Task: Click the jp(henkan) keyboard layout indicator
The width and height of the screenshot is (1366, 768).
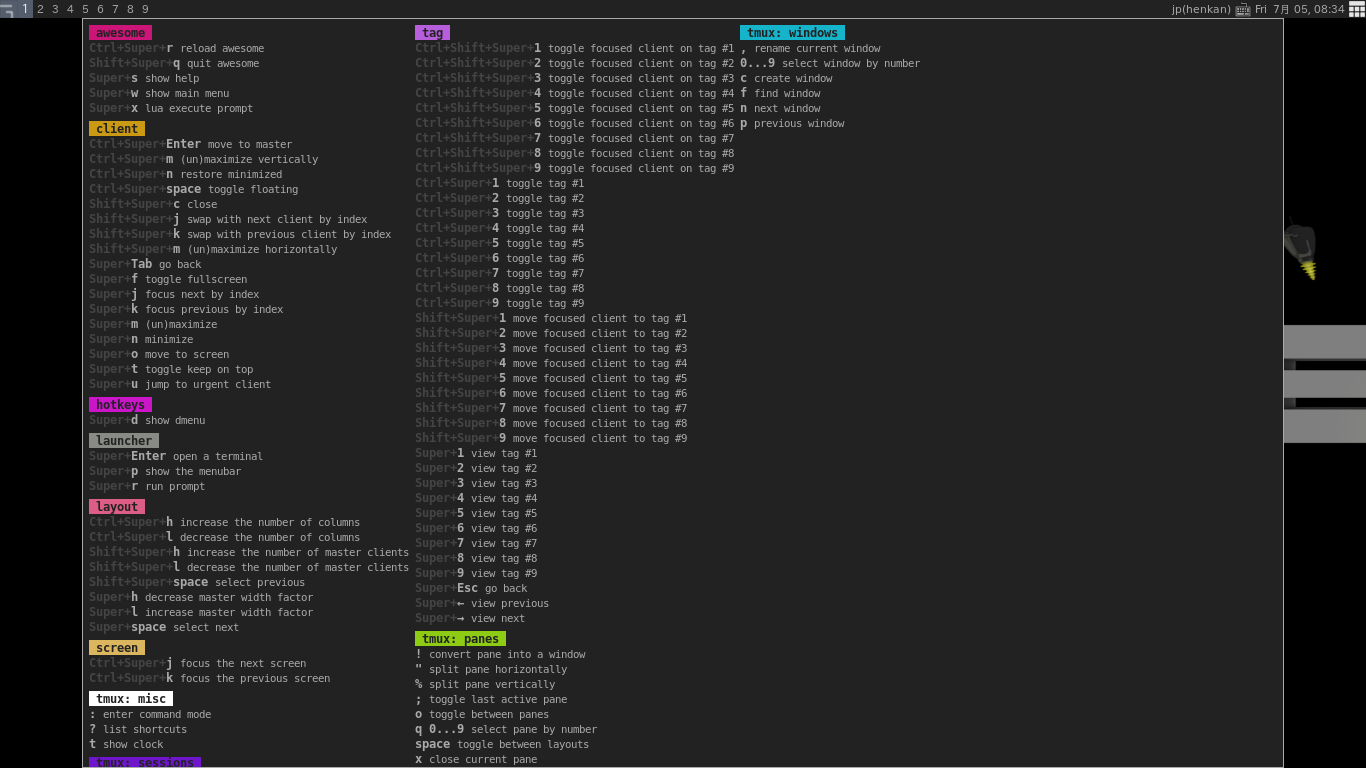Action: (1201, 9)
